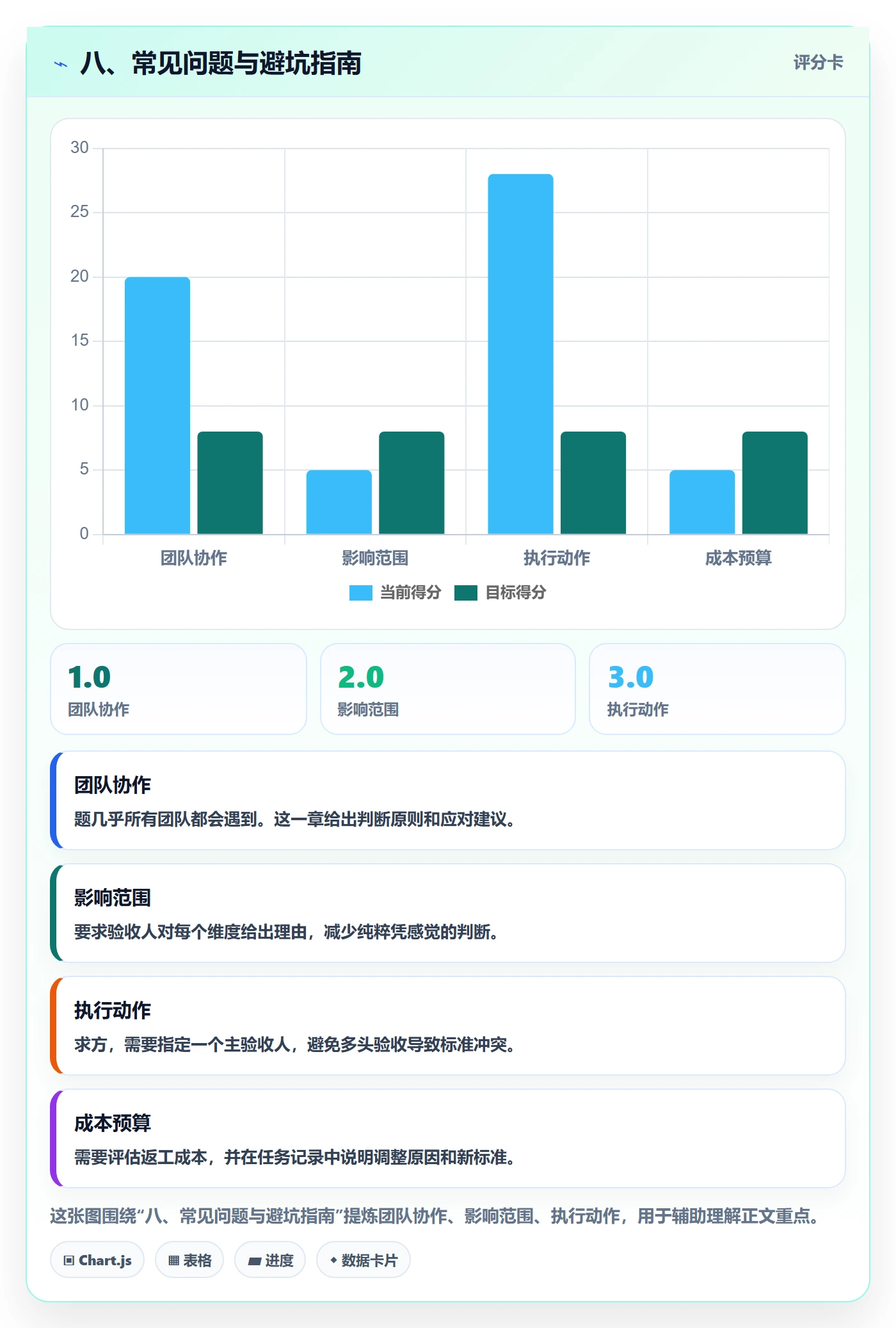896x1328 pixels.
Task: Toggle the 目标得分 legend item
Action: pos(500,592)
